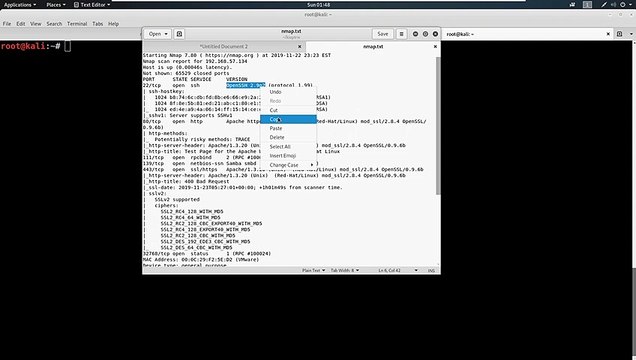The image size is (636, 360).
Task: Click the terminal window vertical scrollbar
Action: tap(634, 312)
